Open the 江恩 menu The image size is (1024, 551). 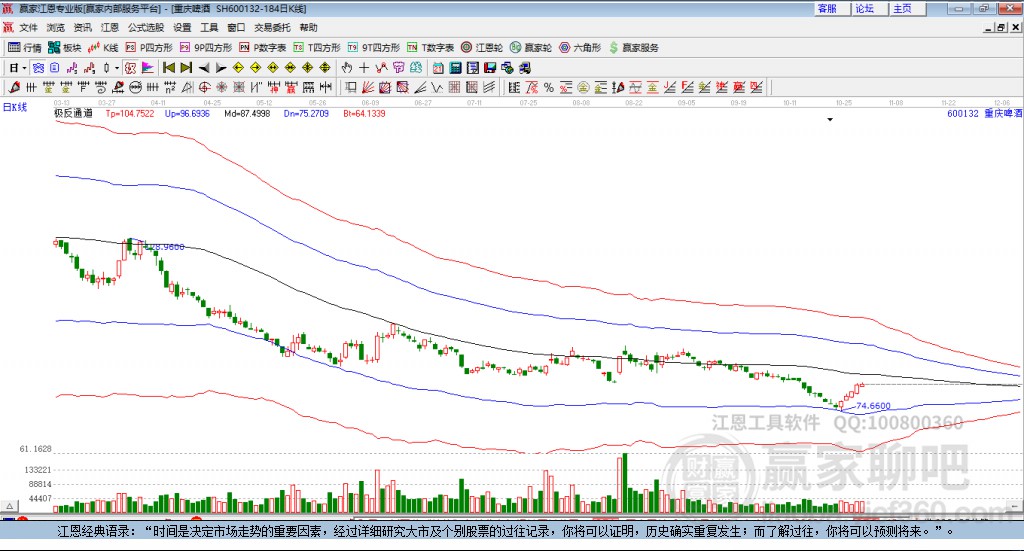pyautogui.click(x=109, y=28)
